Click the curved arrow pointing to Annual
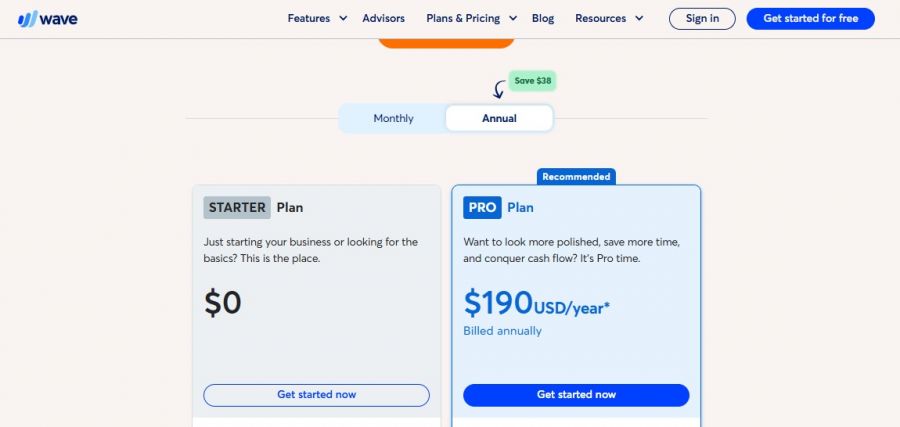 (x=498, y=90)
